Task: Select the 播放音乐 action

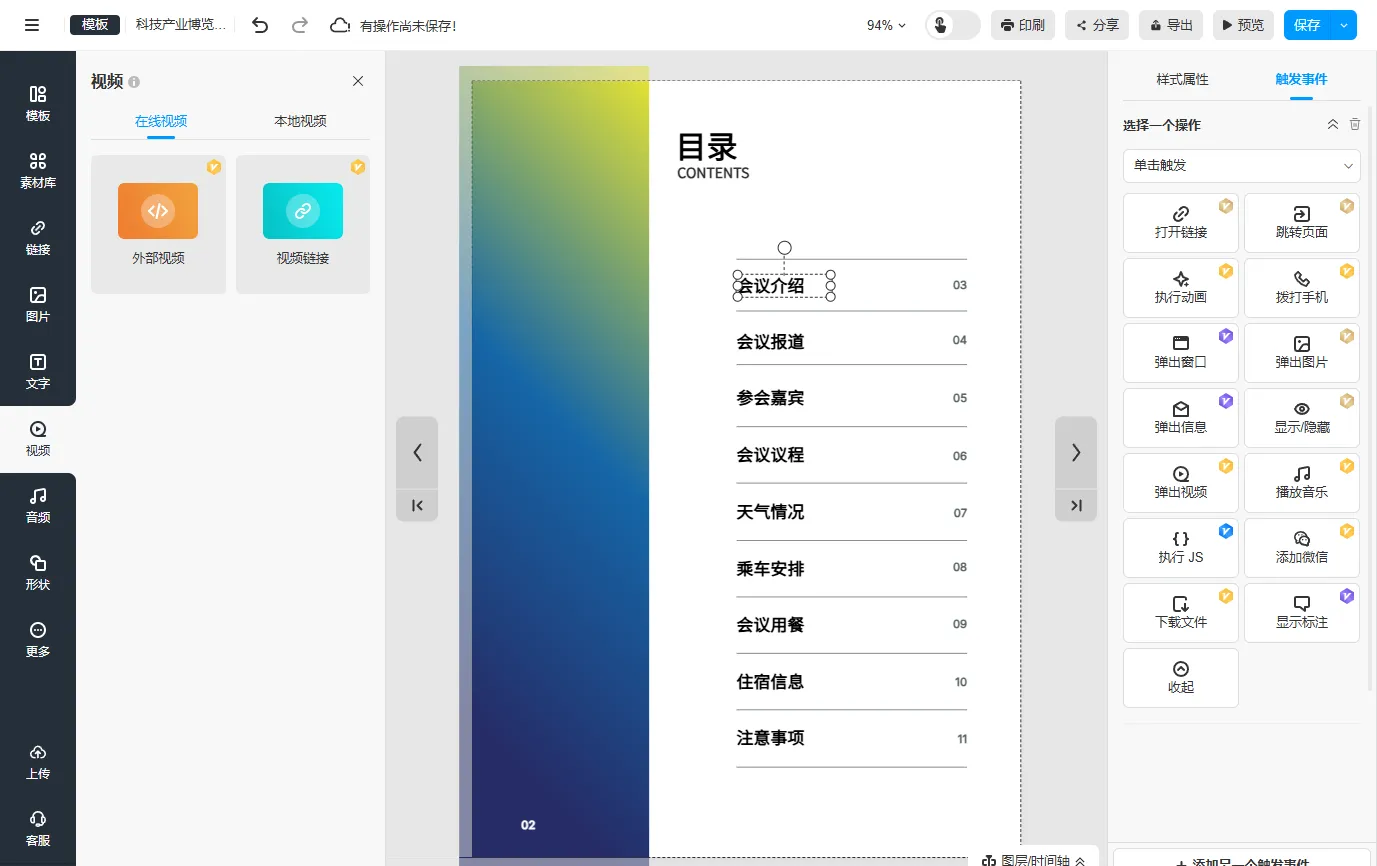Action: (x=1302, y=482)
